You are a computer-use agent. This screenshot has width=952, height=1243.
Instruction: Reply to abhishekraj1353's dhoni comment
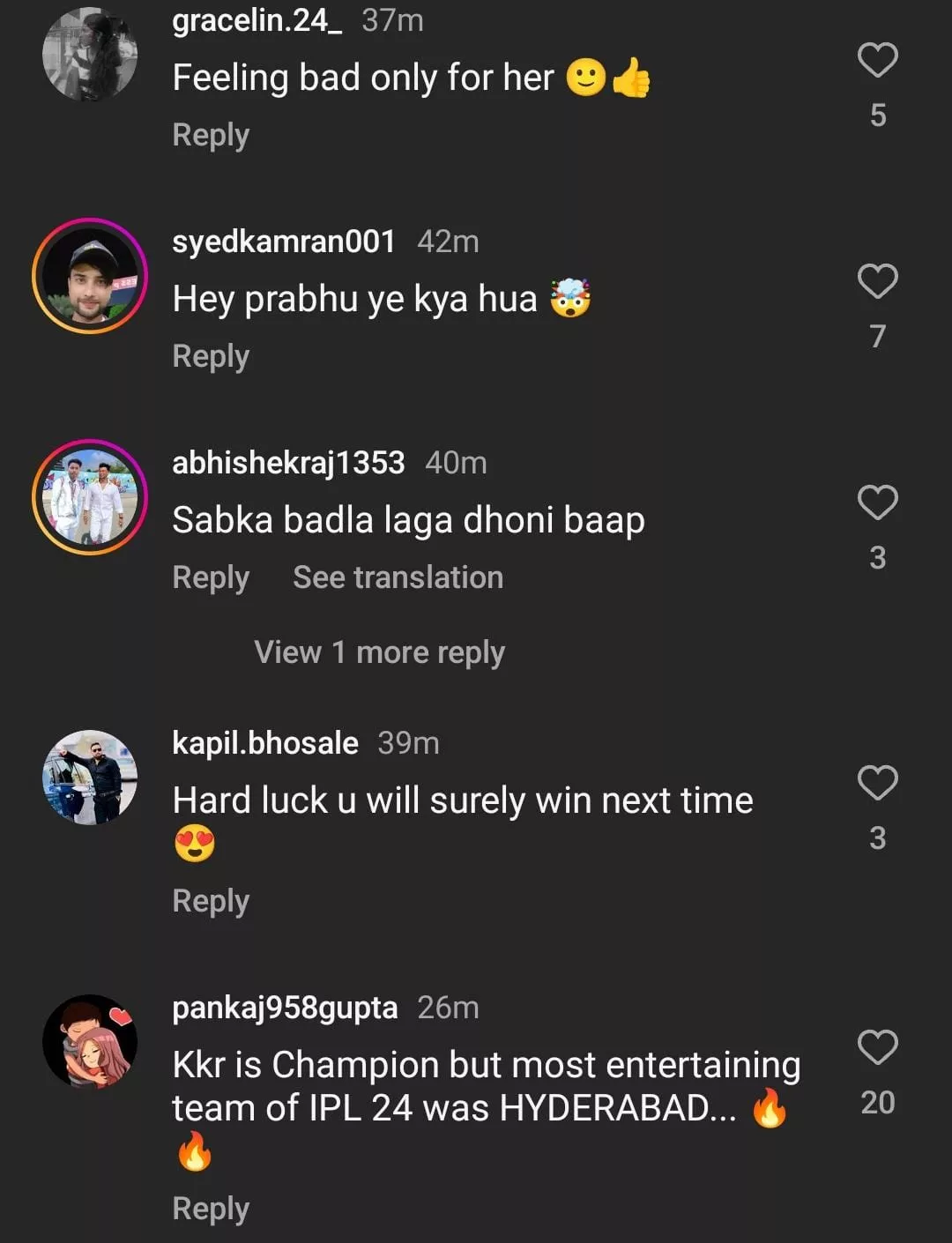pos(211,577)
